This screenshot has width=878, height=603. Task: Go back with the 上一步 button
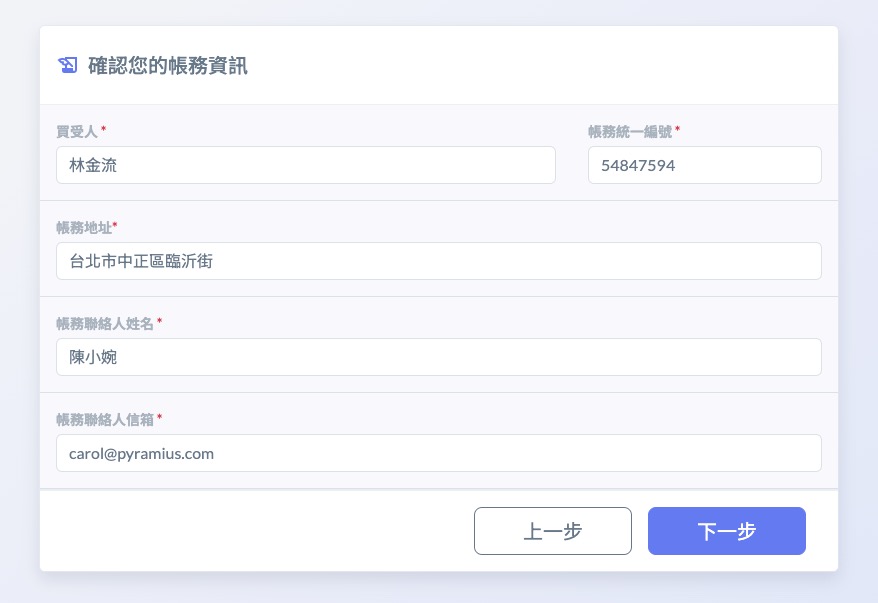click(x=553, y=531)
